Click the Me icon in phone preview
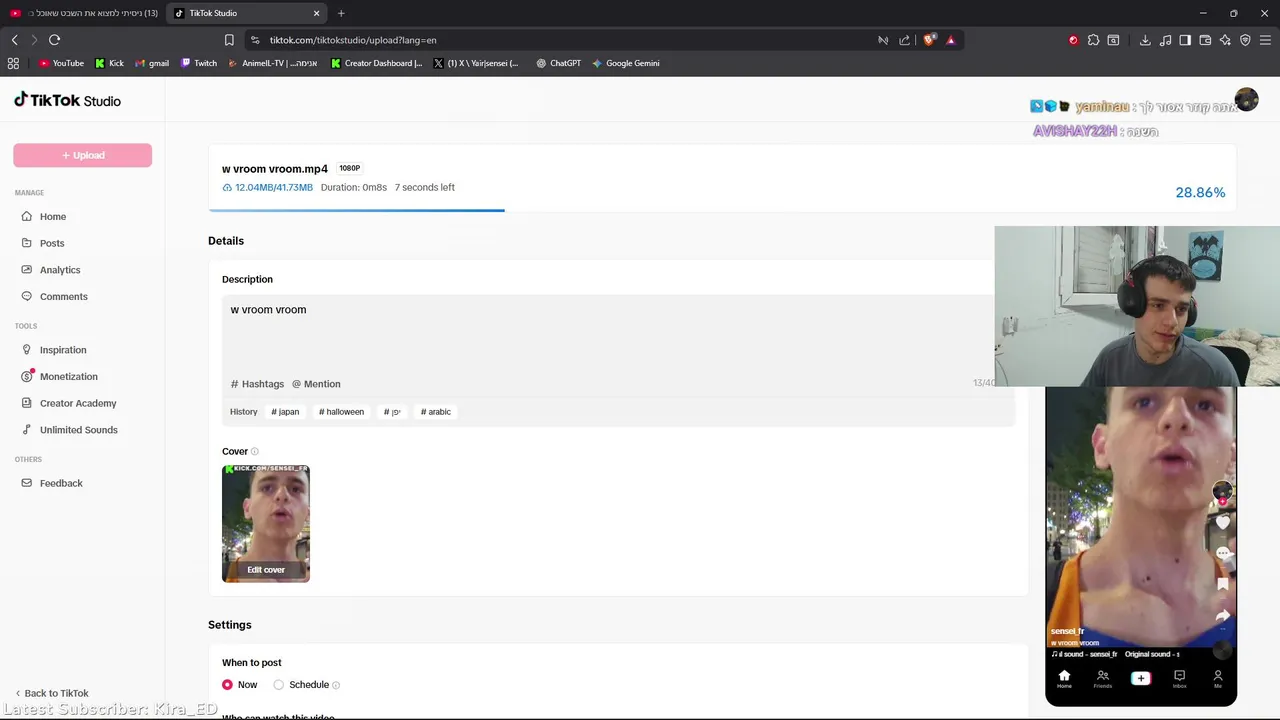This screenshot has width=1280, height=720. pyautogui.click(x=1218, y=679)
